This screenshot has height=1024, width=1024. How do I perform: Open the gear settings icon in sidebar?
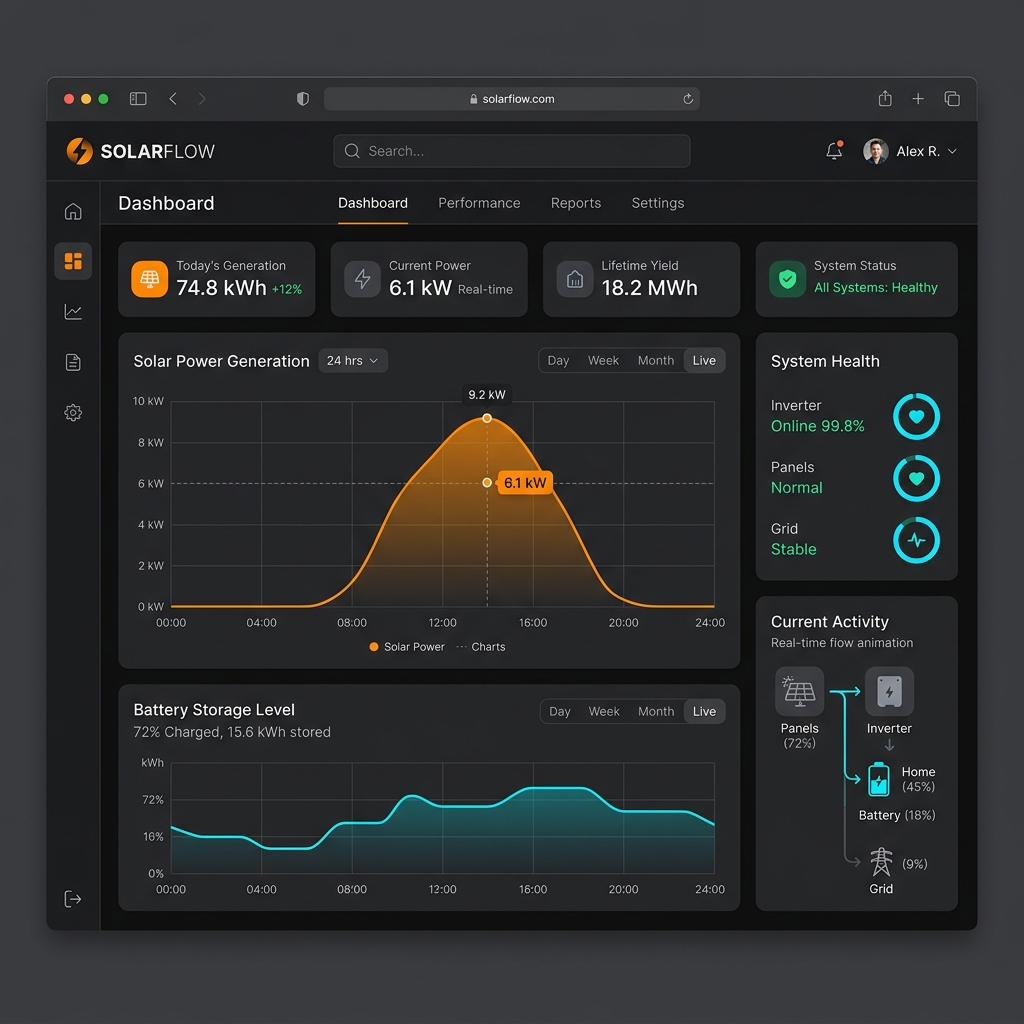pos(73,413)
